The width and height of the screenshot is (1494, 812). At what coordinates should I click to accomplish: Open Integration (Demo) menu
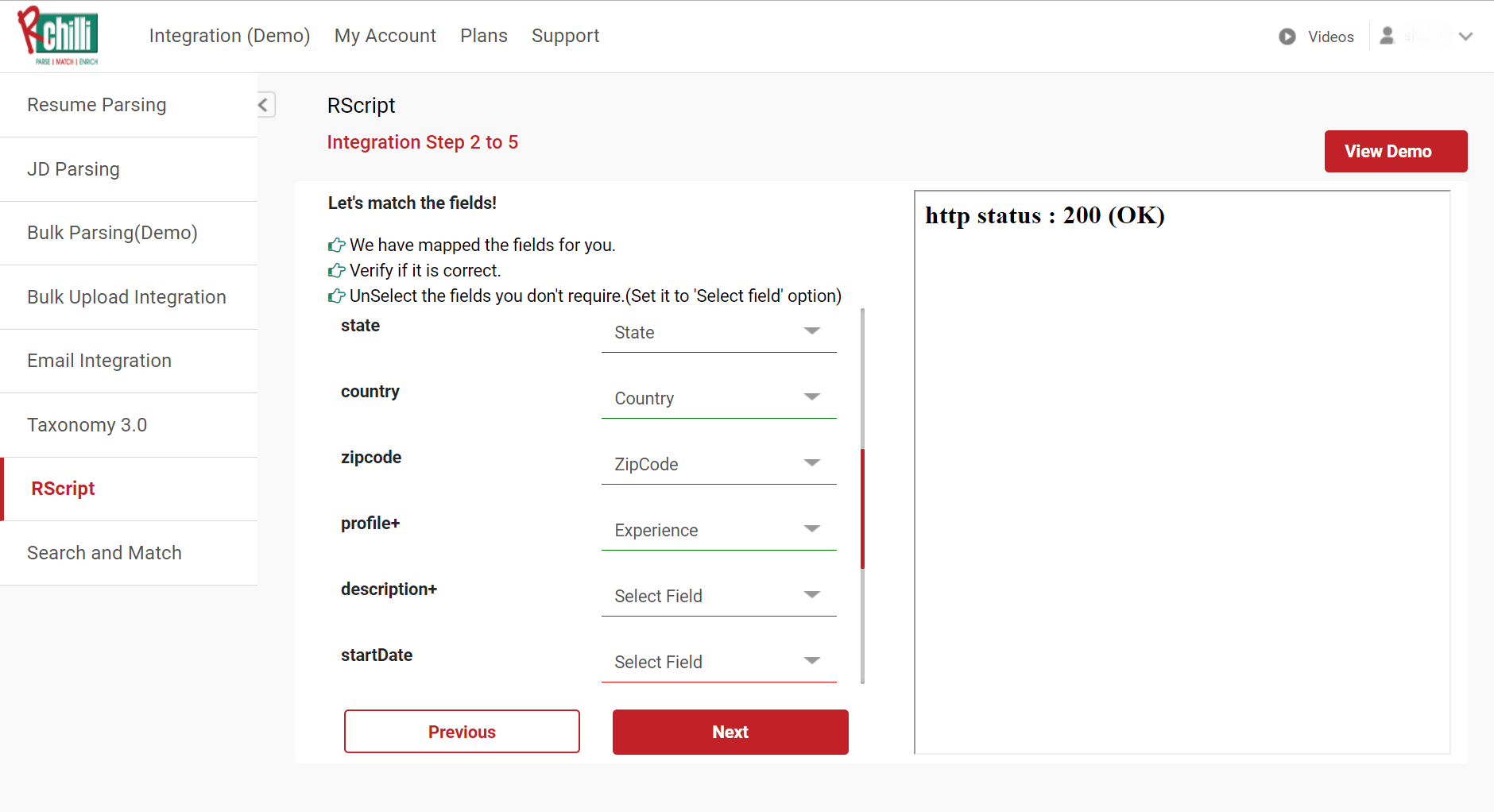click(230, 36)
